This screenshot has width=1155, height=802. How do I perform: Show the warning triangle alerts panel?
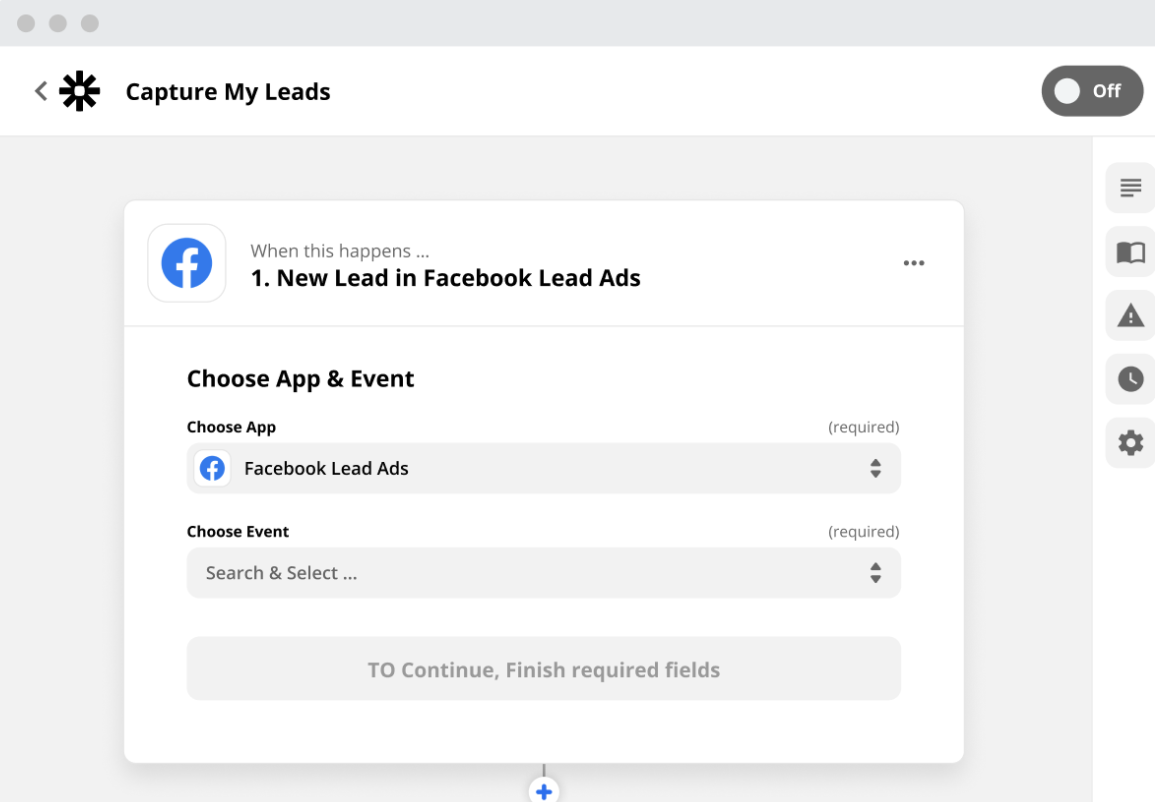[x=1130, y=316]
